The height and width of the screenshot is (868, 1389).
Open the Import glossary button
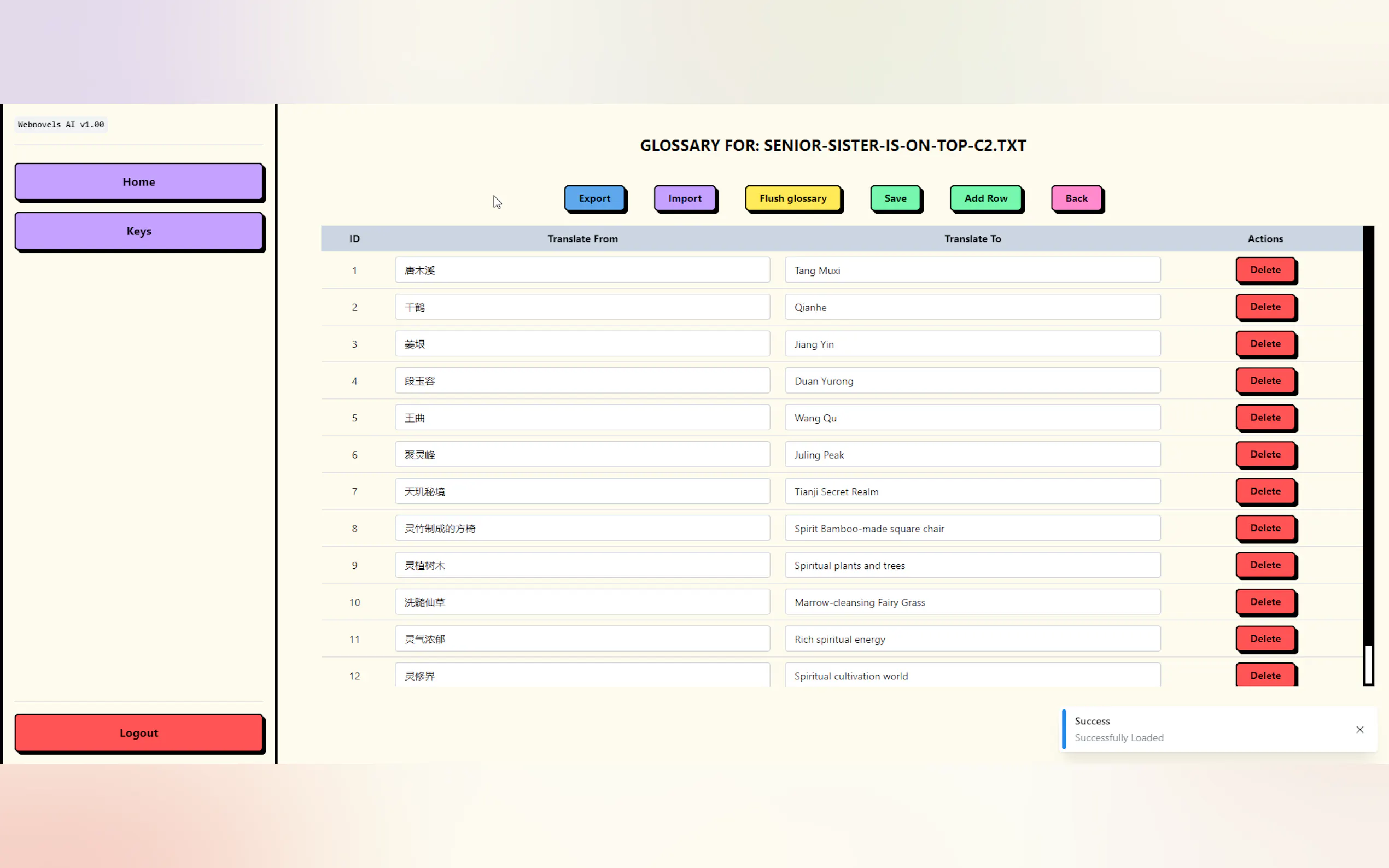684,198
